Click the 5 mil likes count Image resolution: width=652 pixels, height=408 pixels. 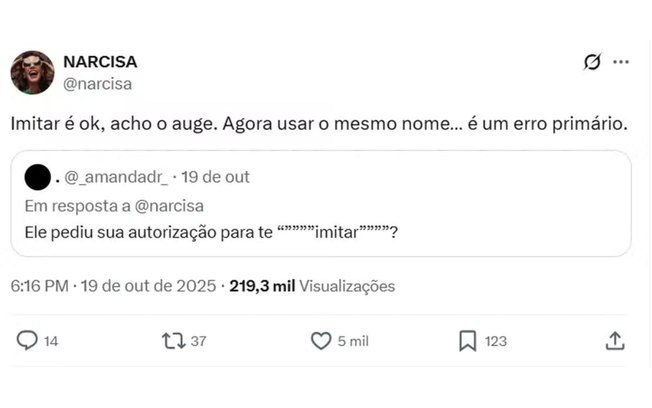pyautogui.click(x=353, y=341)
